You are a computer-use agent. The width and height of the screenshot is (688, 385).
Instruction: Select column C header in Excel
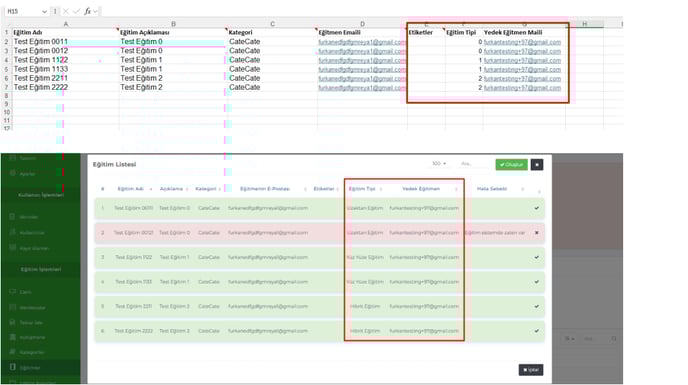tap(272, 24)
